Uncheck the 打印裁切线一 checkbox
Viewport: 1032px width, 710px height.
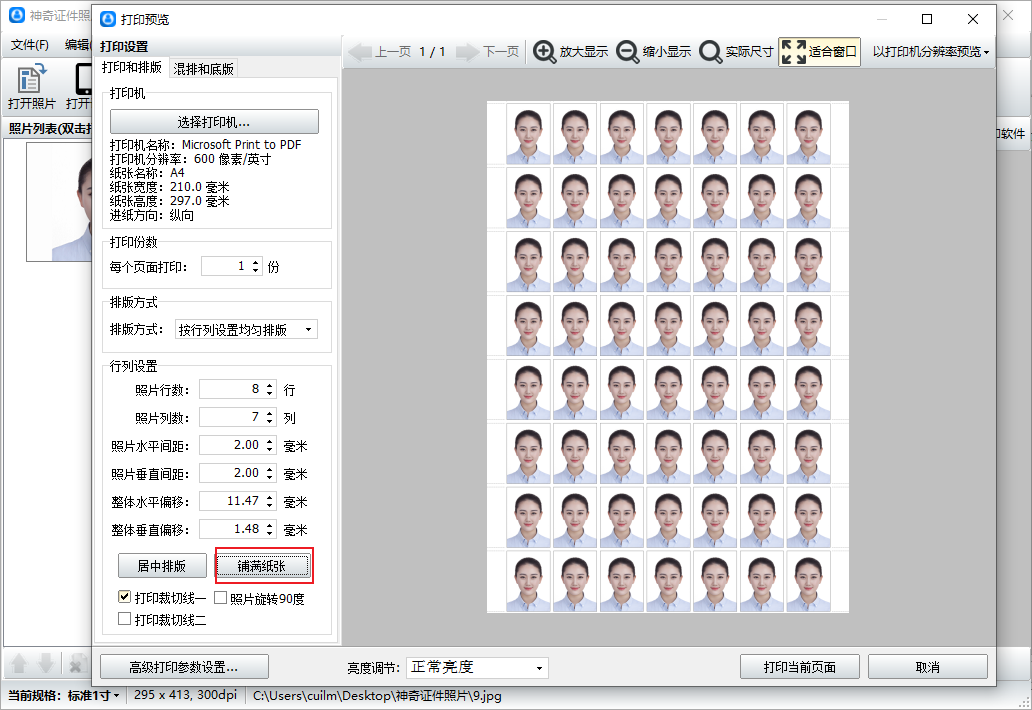coord(125,598)
